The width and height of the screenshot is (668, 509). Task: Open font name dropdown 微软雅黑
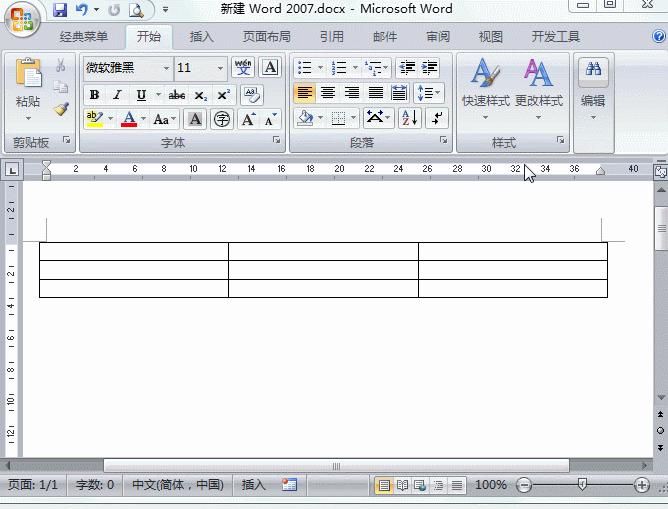(x=166, y=68)
